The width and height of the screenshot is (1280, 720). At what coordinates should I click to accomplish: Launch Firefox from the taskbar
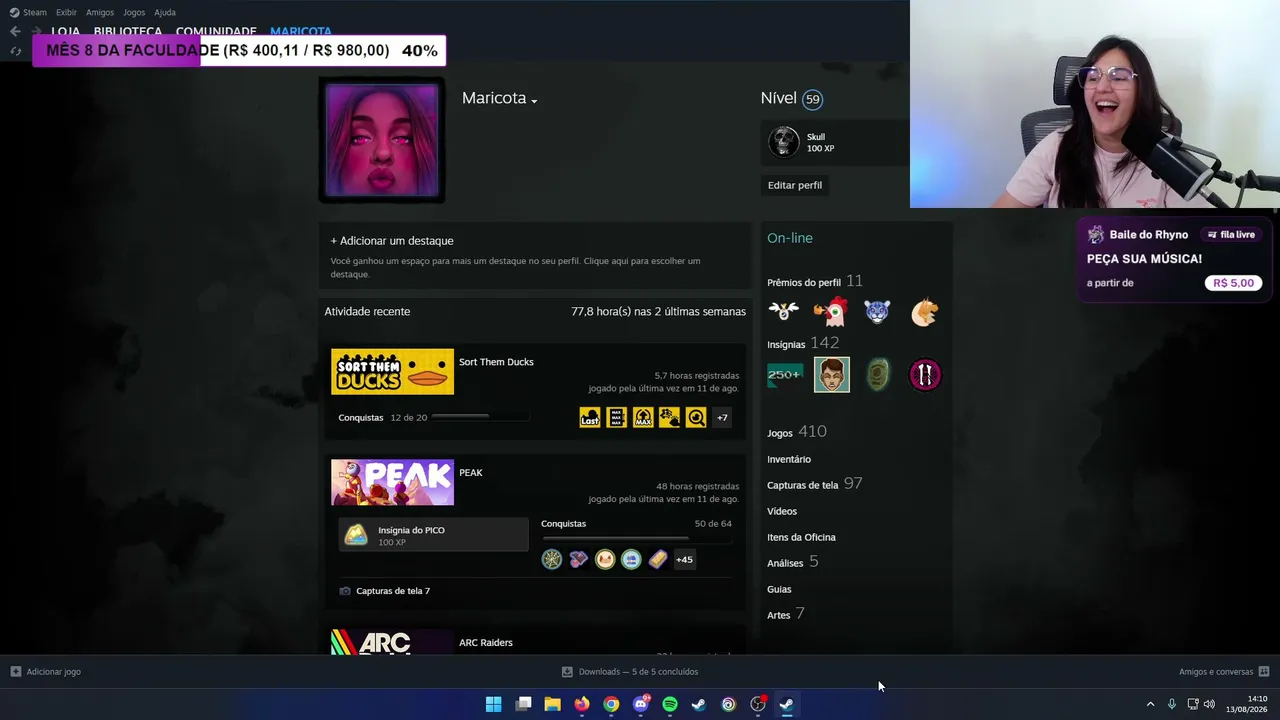pos(582,704)
